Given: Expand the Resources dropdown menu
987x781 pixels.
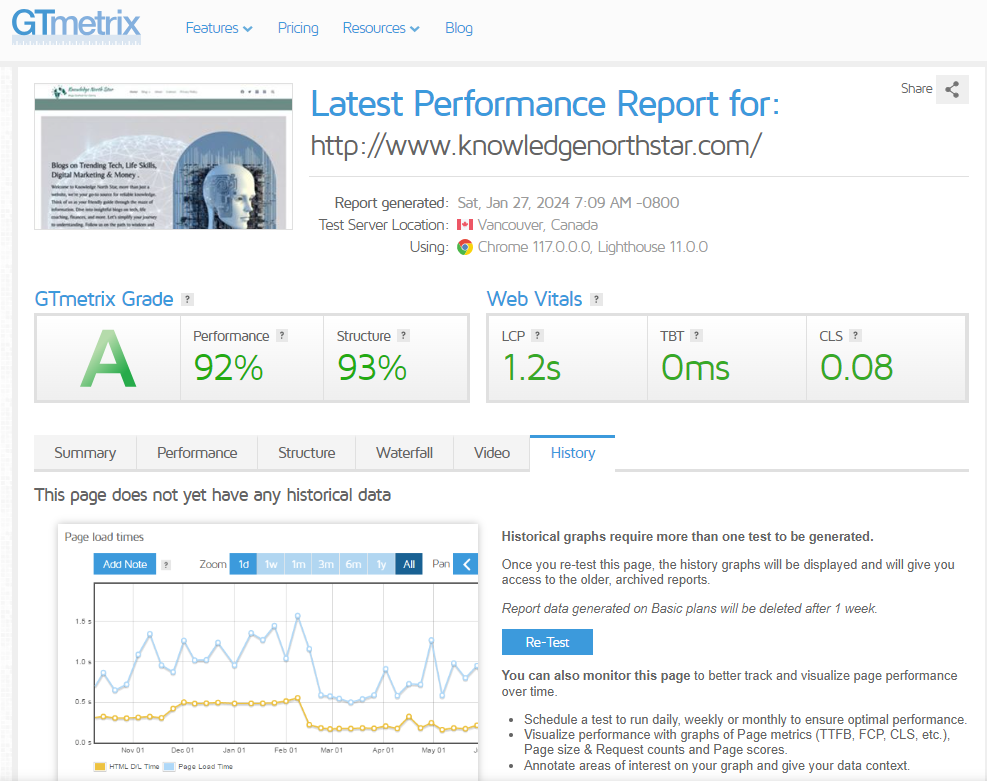Looking at the screenshot, I should [x=381, y=28].
